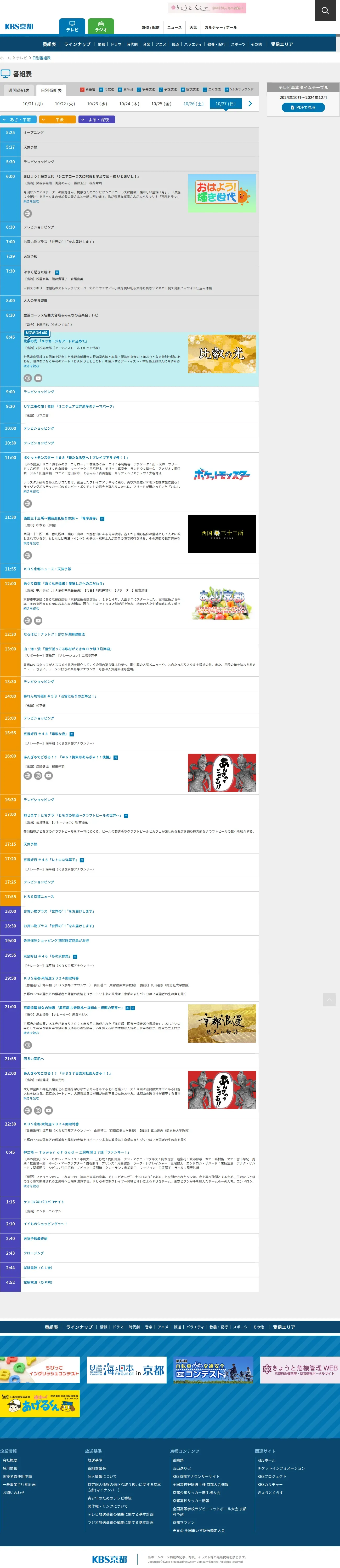Collapse the 午後 time section
Screen dimensions: 340x1568
point(58,120)
